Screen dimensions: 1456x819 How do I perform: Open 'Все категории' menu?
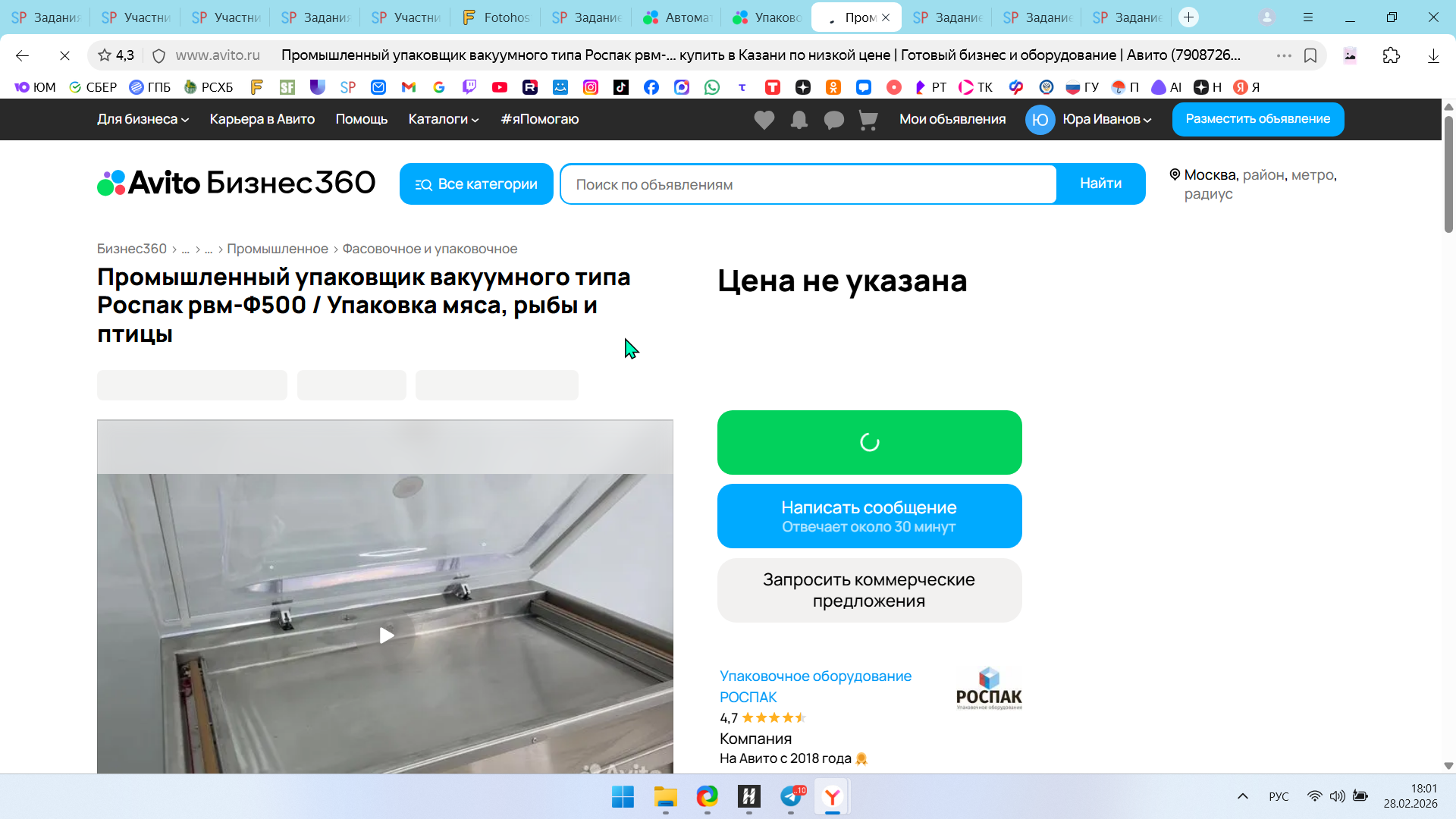476,184
